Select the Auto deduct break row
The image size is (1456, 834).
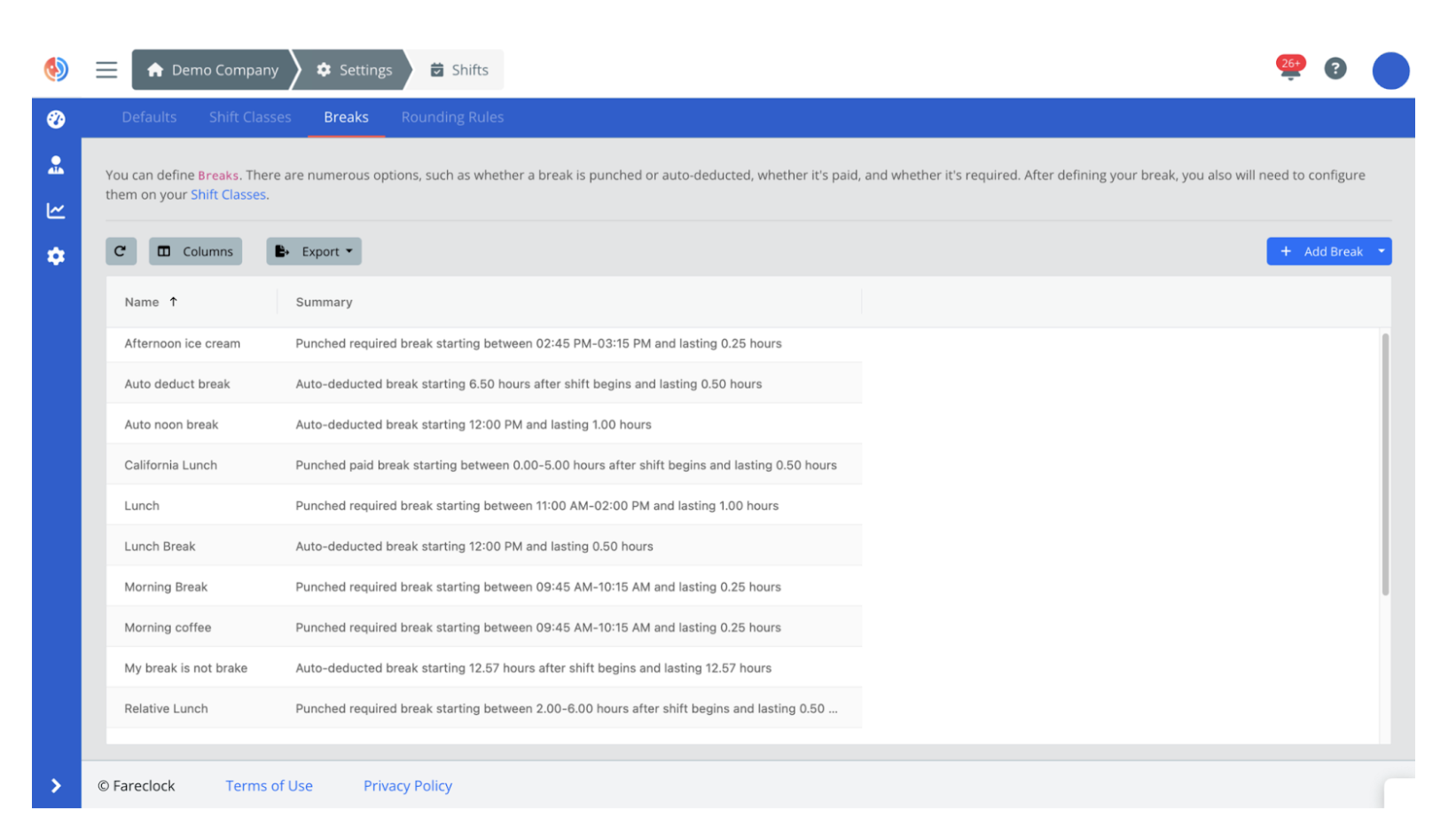[484, 384]
